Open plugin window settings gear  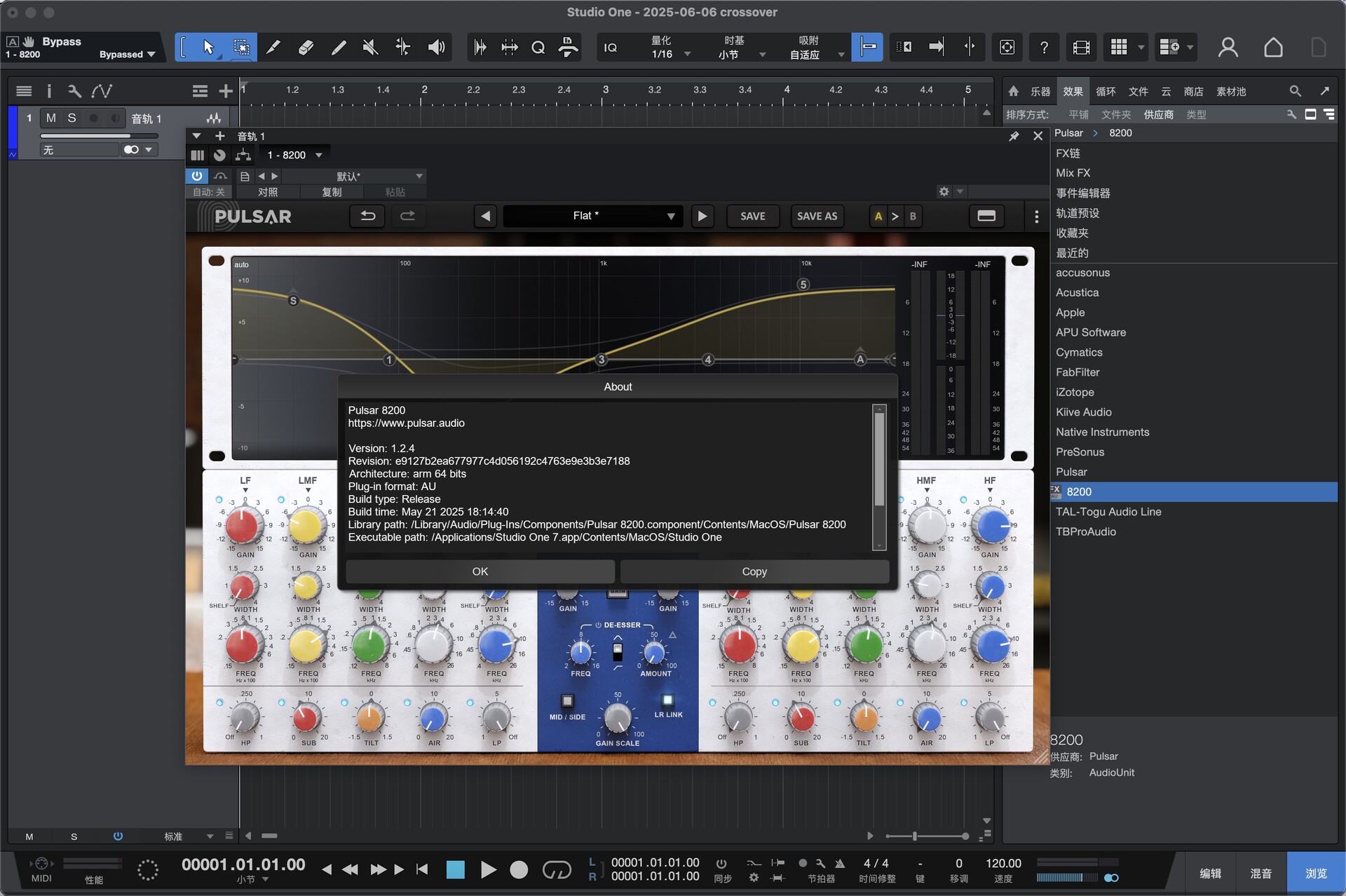(944, 191)
